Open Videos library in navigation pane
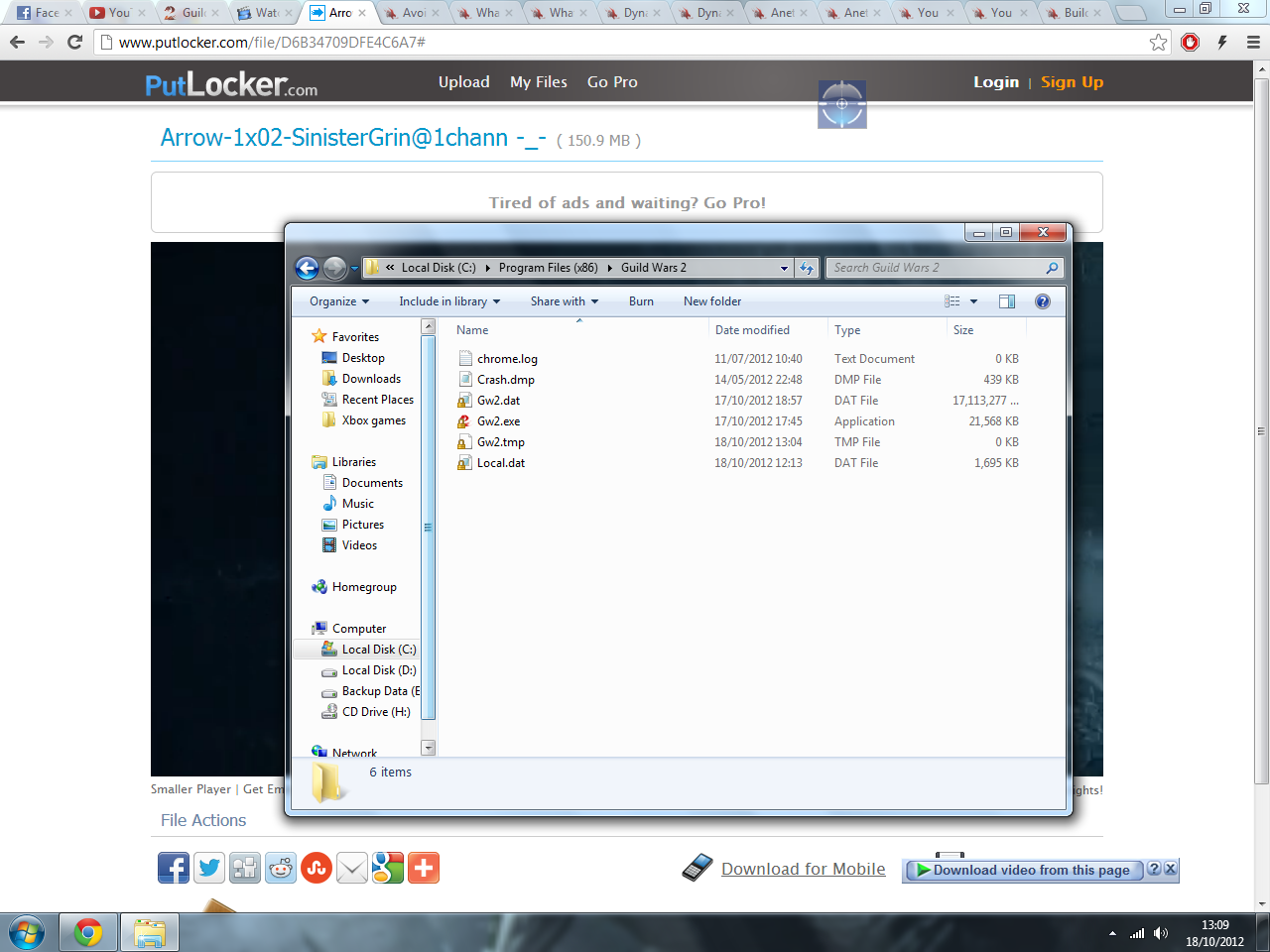Image resolution: width=1270 pixels, height=952 pixels. pos(359,545)
